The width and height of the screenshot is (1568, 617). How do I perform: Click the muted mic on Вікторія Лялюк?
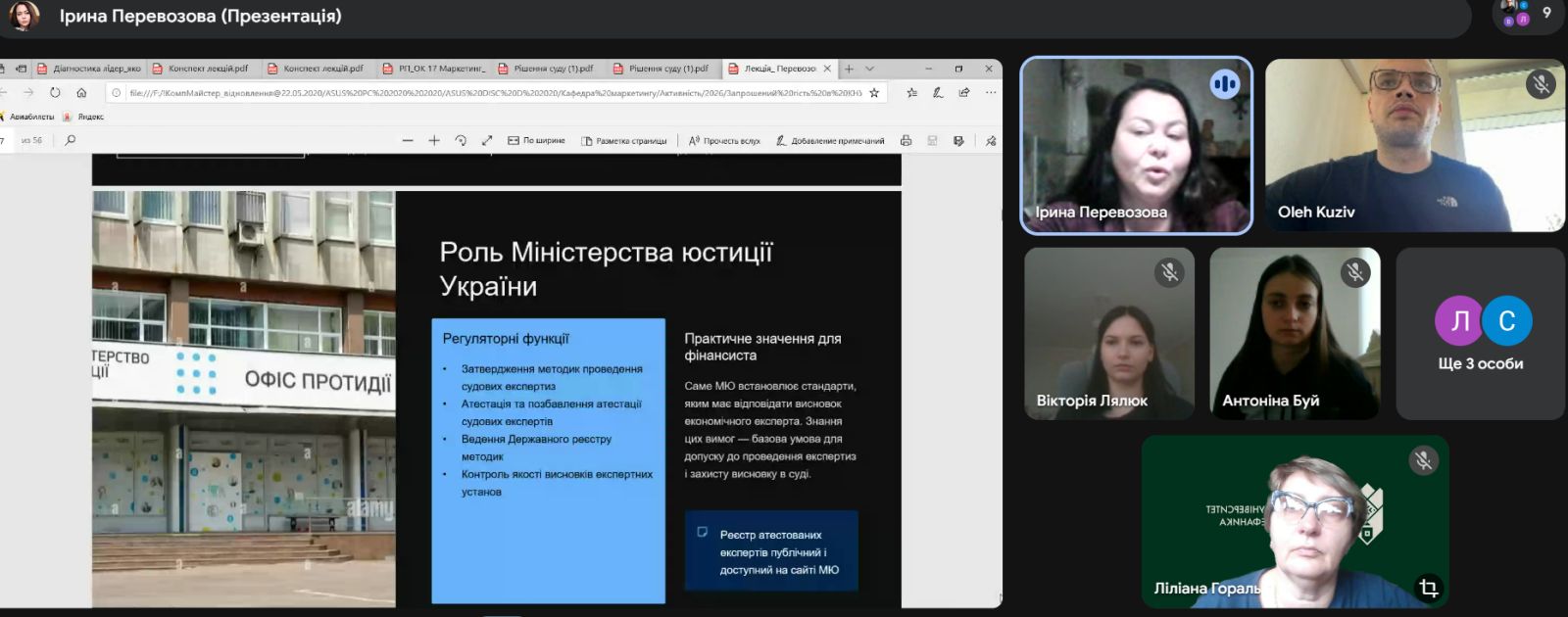(1169, 272)
